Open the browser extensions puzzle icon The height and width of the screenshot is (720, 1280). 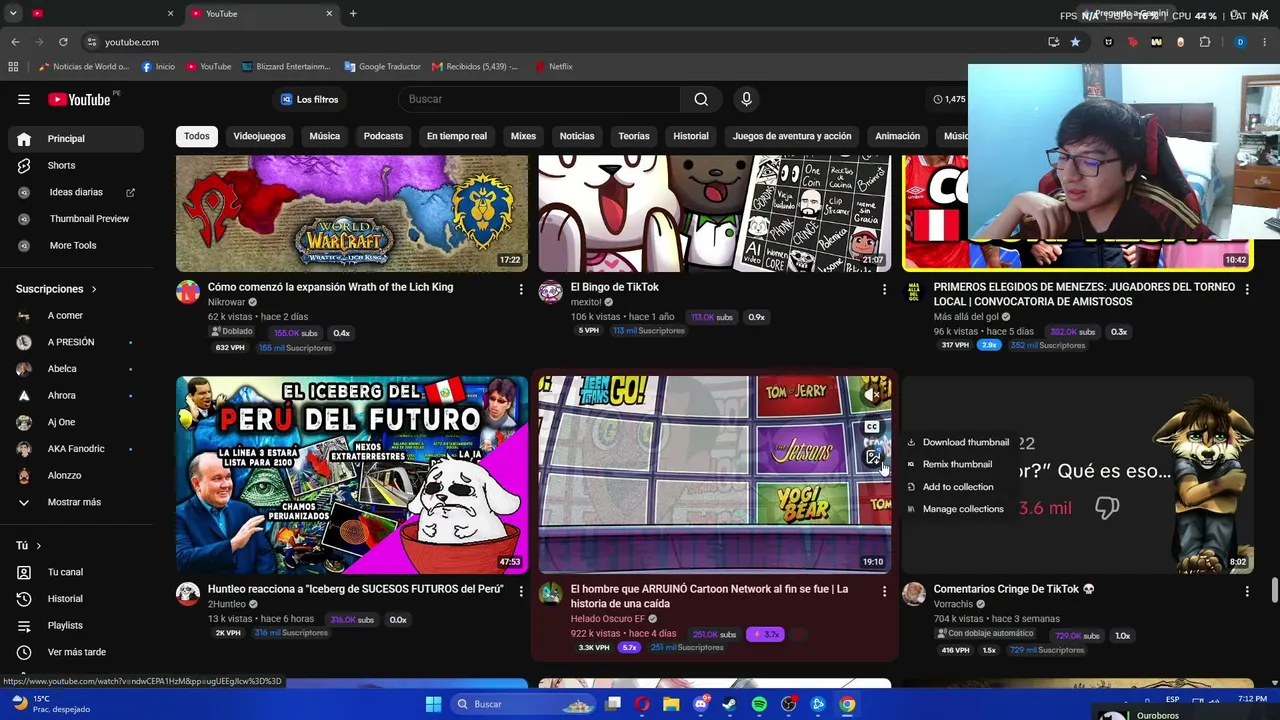(x=1205, y=42)
